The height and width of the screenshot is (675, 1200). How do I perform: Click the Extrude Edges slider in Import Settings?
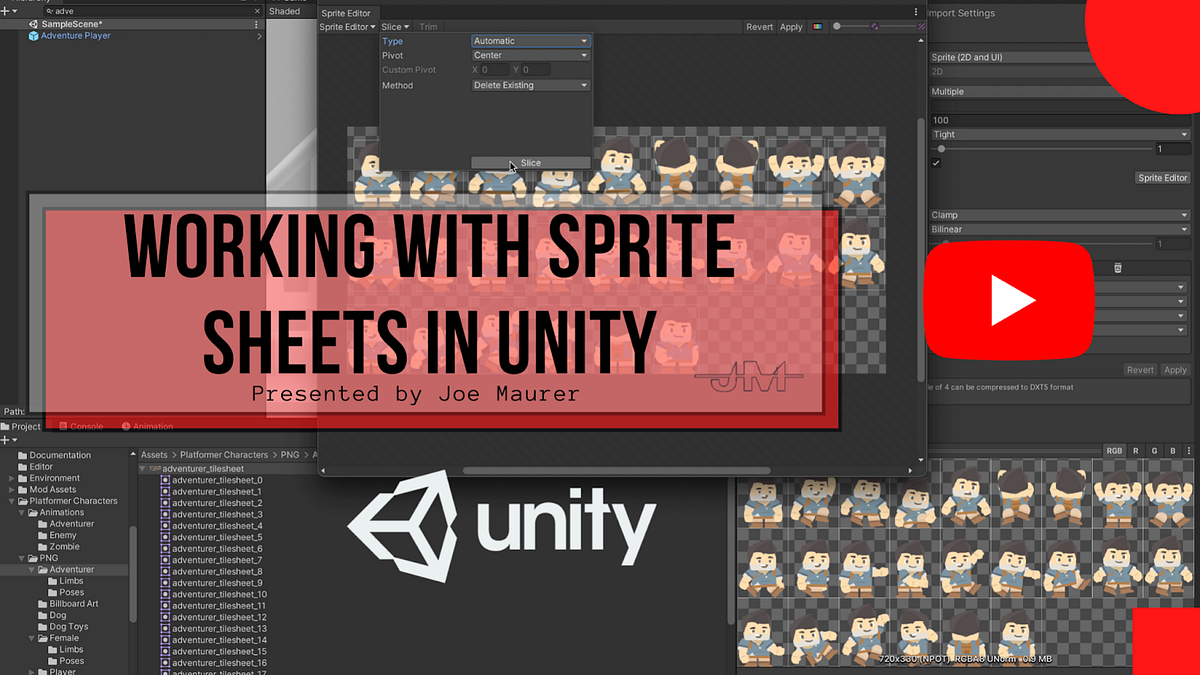pos(1041,148)
